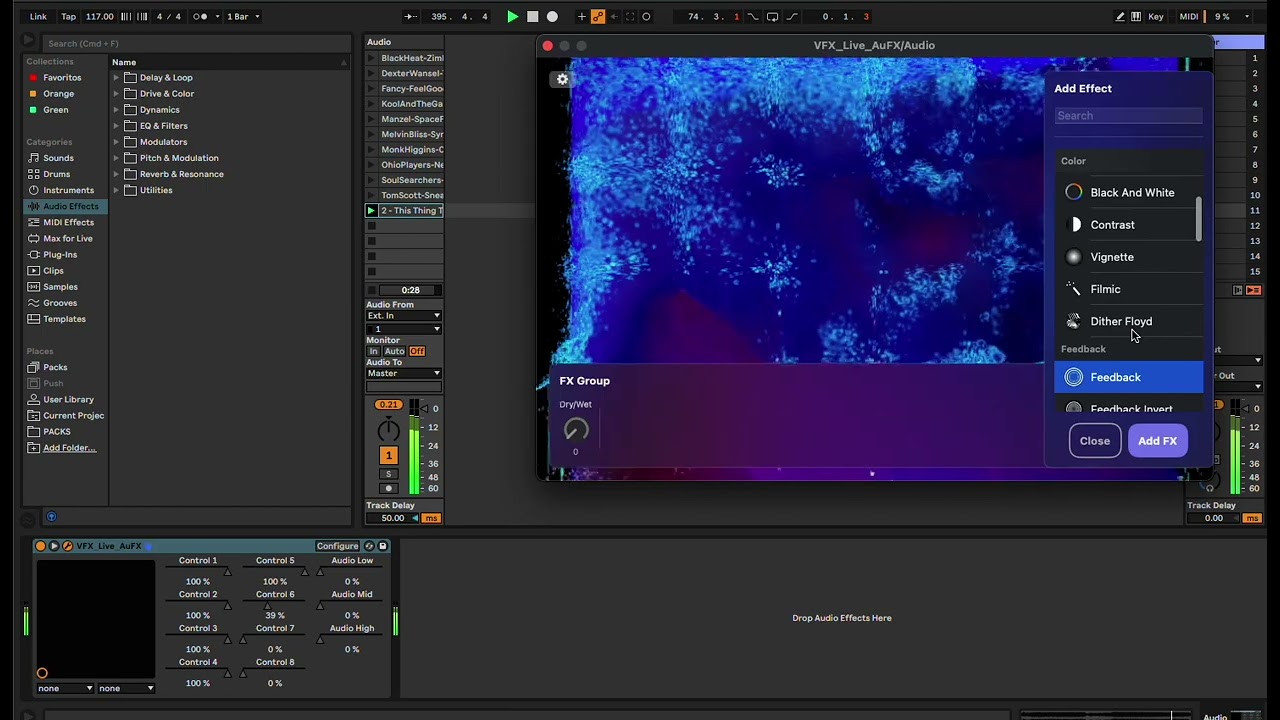The width and height of the screenshot is (1280, 720).
Task: Toggle the orange Automation Arm button
Action: 598,16
